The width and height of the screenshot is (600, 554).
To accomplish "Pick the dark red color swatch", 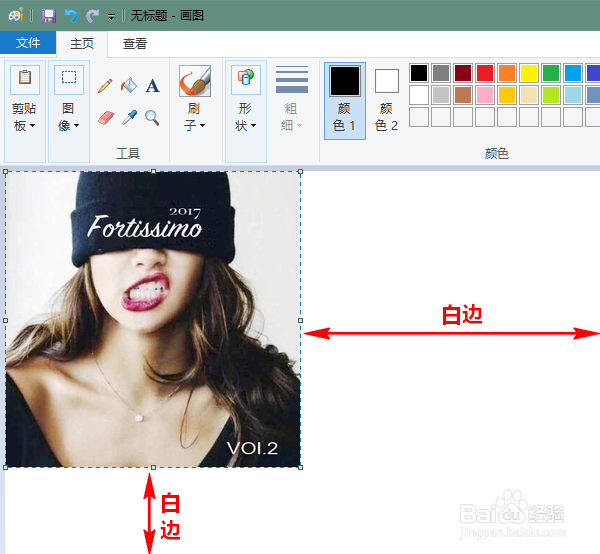I will [463, 73].
